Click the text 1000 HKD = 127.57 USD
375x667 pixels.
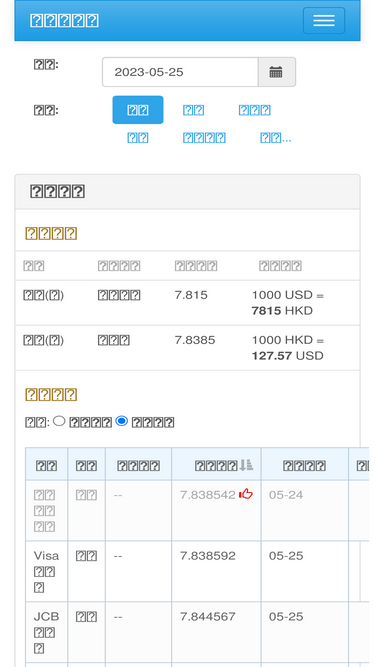point(287,348)
